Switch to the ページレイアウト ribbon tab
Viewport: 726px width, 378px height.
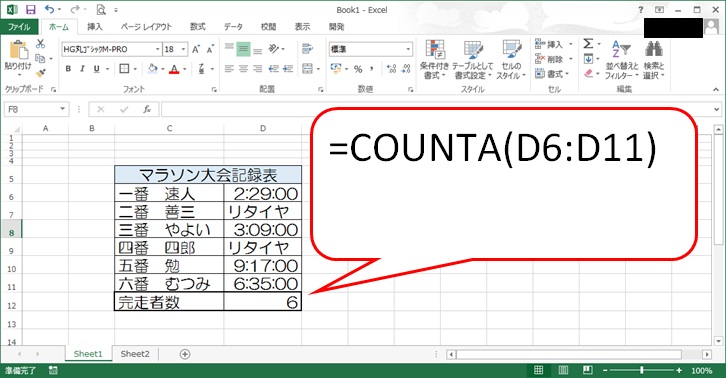tap(146, 26)
